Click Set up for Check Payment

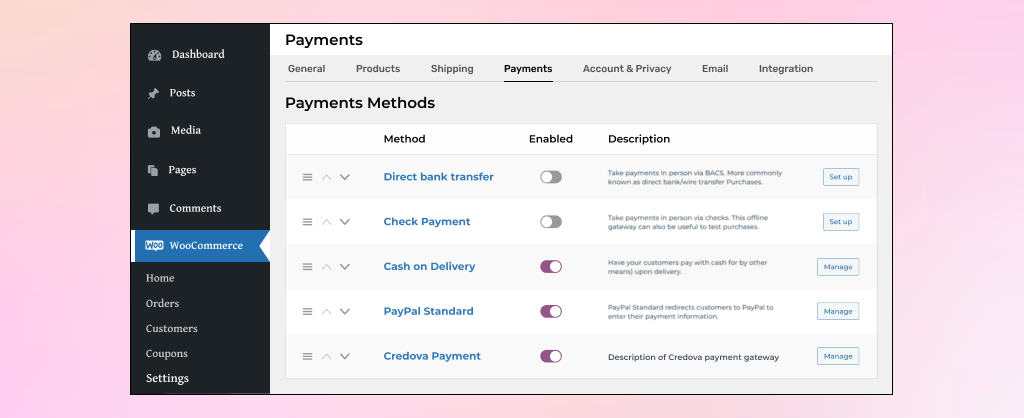click(840, 222)
